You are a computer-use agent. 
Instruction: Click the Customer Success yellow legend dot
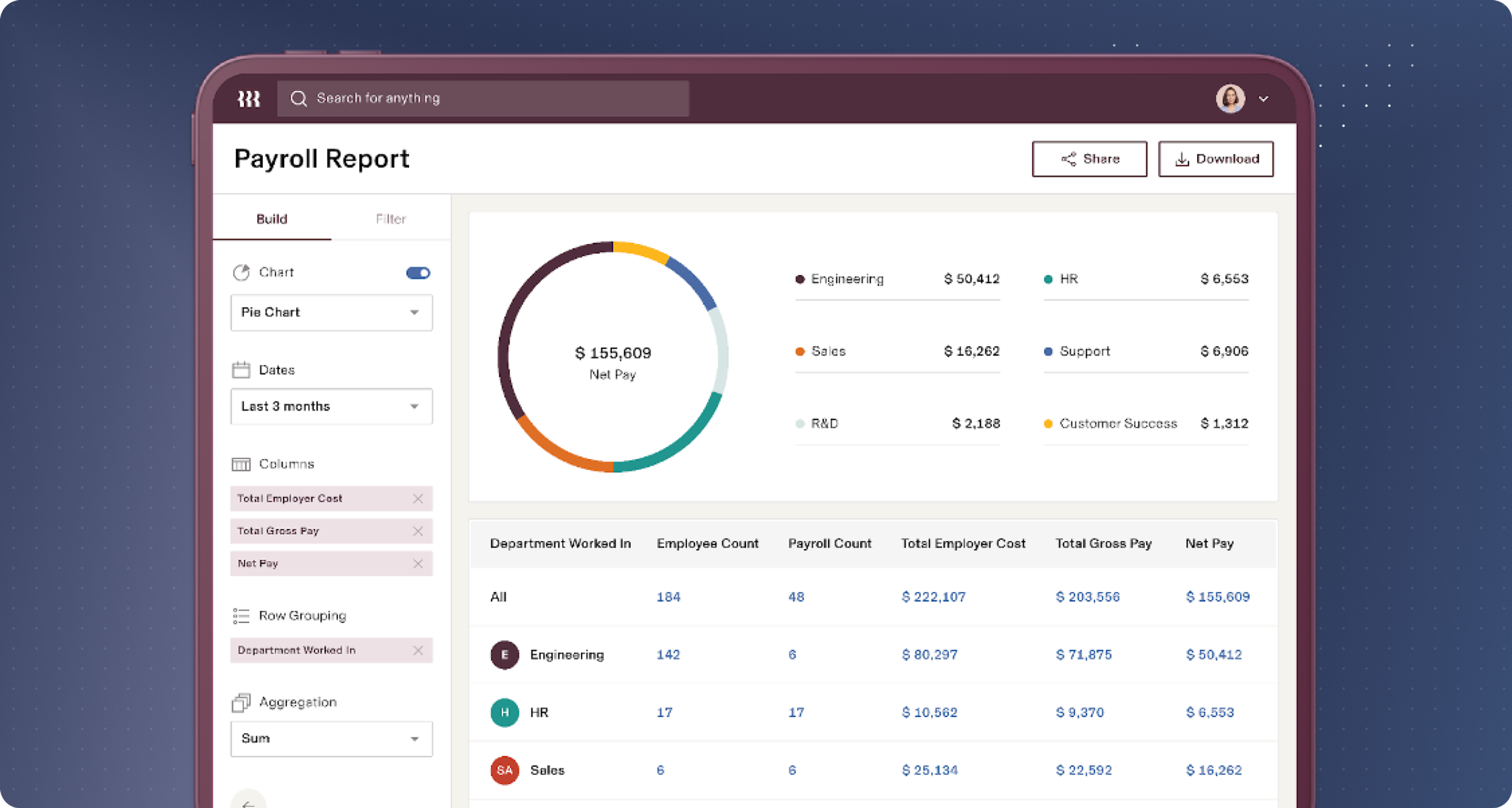[x=1048, y=424]
